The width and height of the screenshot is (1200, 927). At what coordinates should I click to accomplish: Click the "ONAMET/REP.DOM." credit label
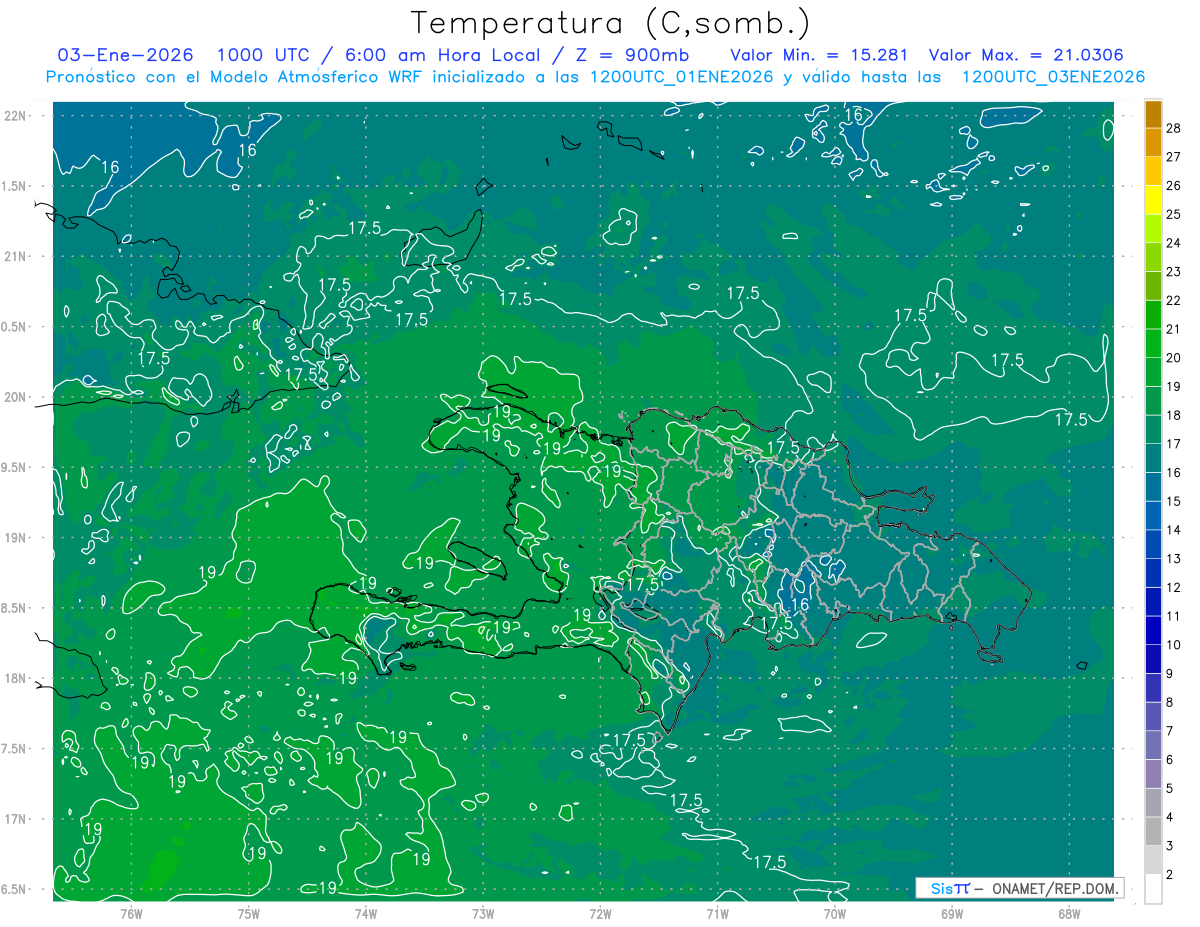pos(1056,888)
